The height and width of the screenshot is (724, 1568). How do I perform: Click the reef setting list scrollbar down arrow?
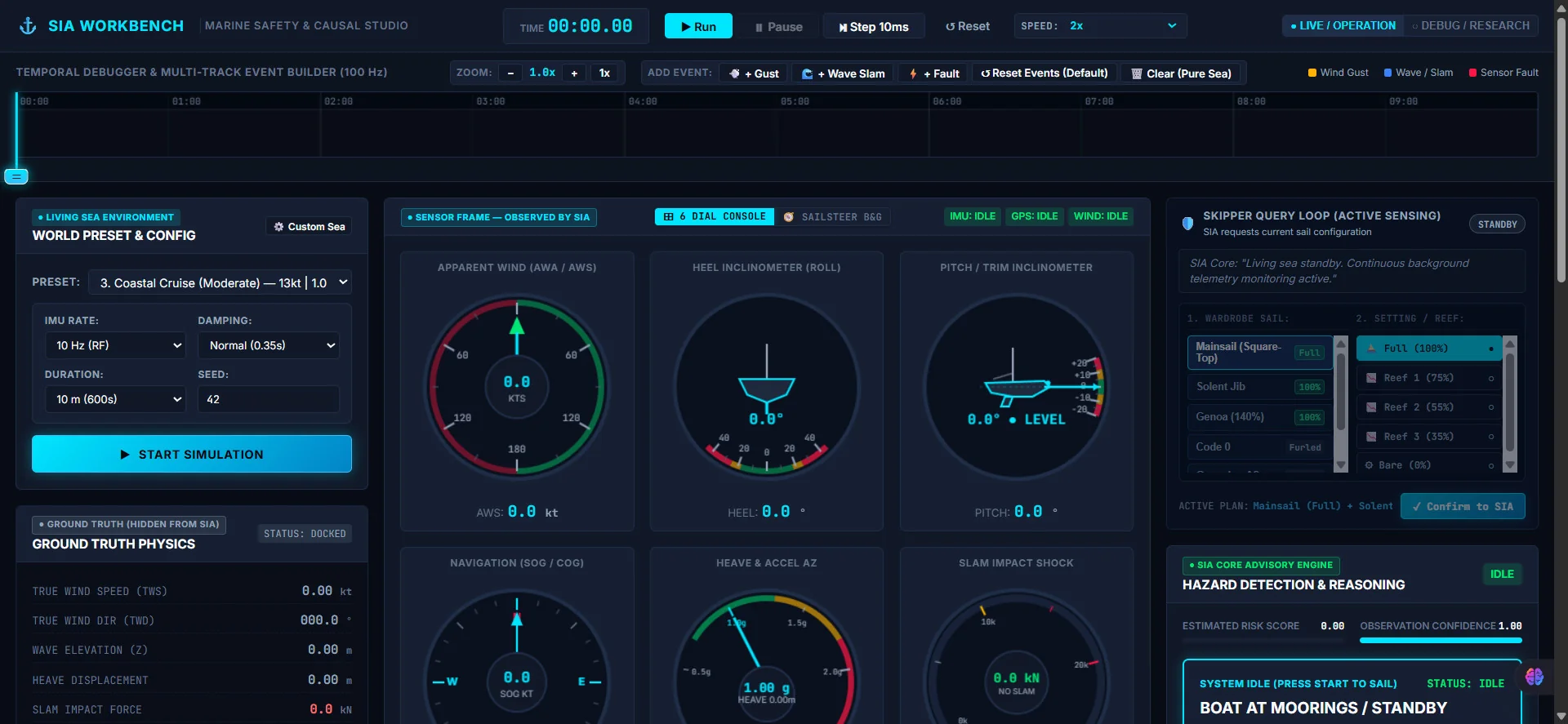(1510, 465)
